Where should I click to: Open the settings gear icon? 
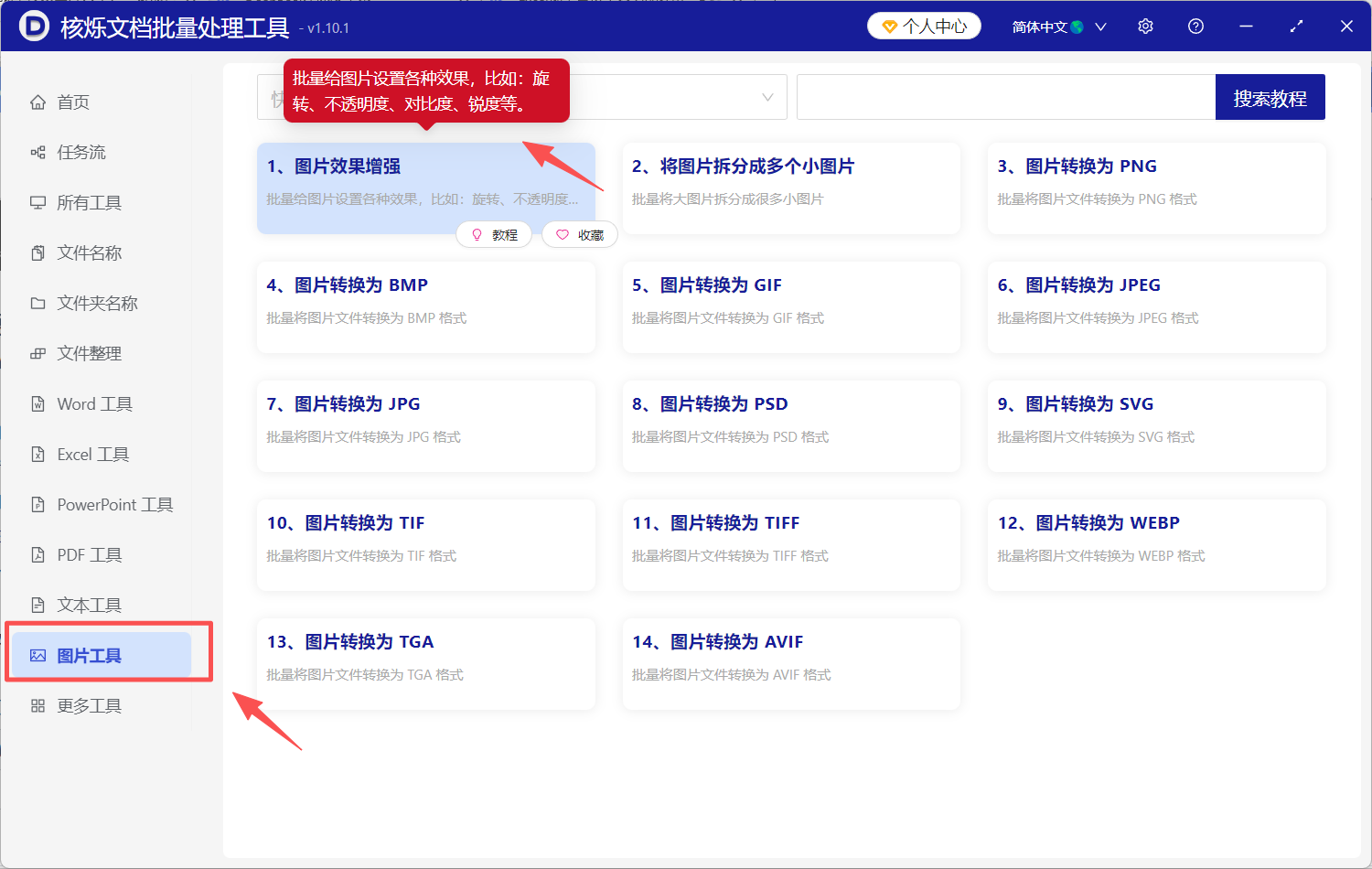point(1145,26)
